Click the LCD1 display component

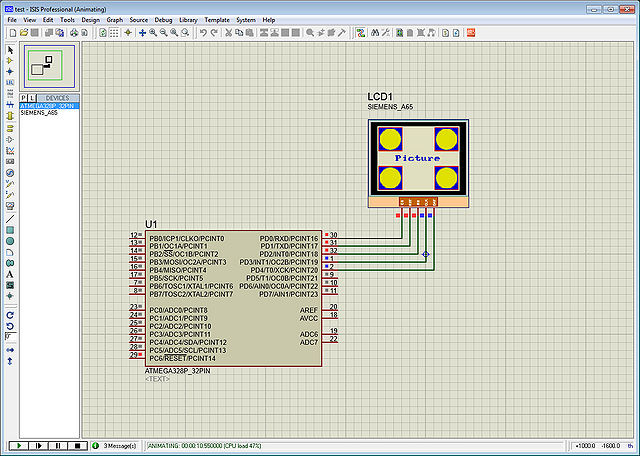coord(418,163)
